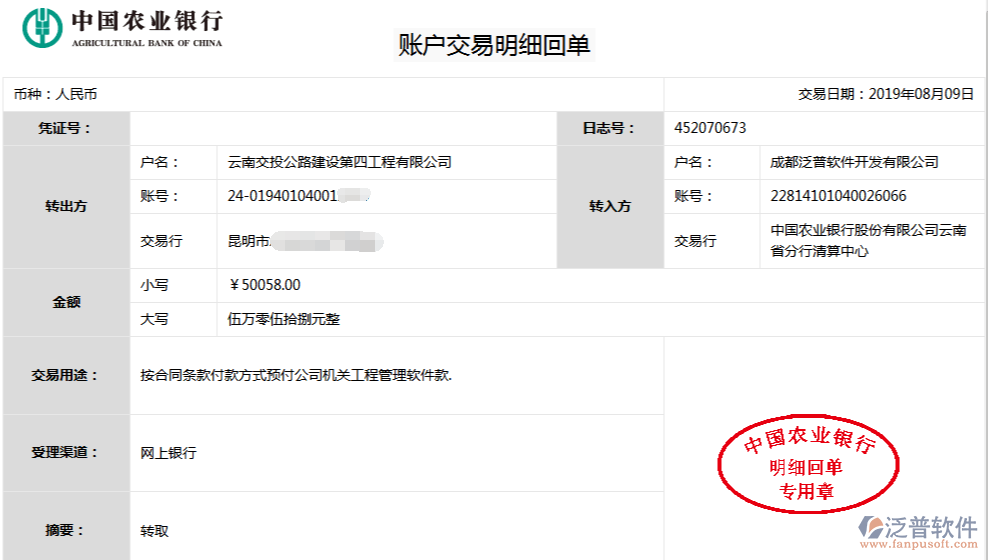The height and width of the screenshot is (560, 988).
Task: Select the amount ¥50058.00
Action: click(265, 285)
